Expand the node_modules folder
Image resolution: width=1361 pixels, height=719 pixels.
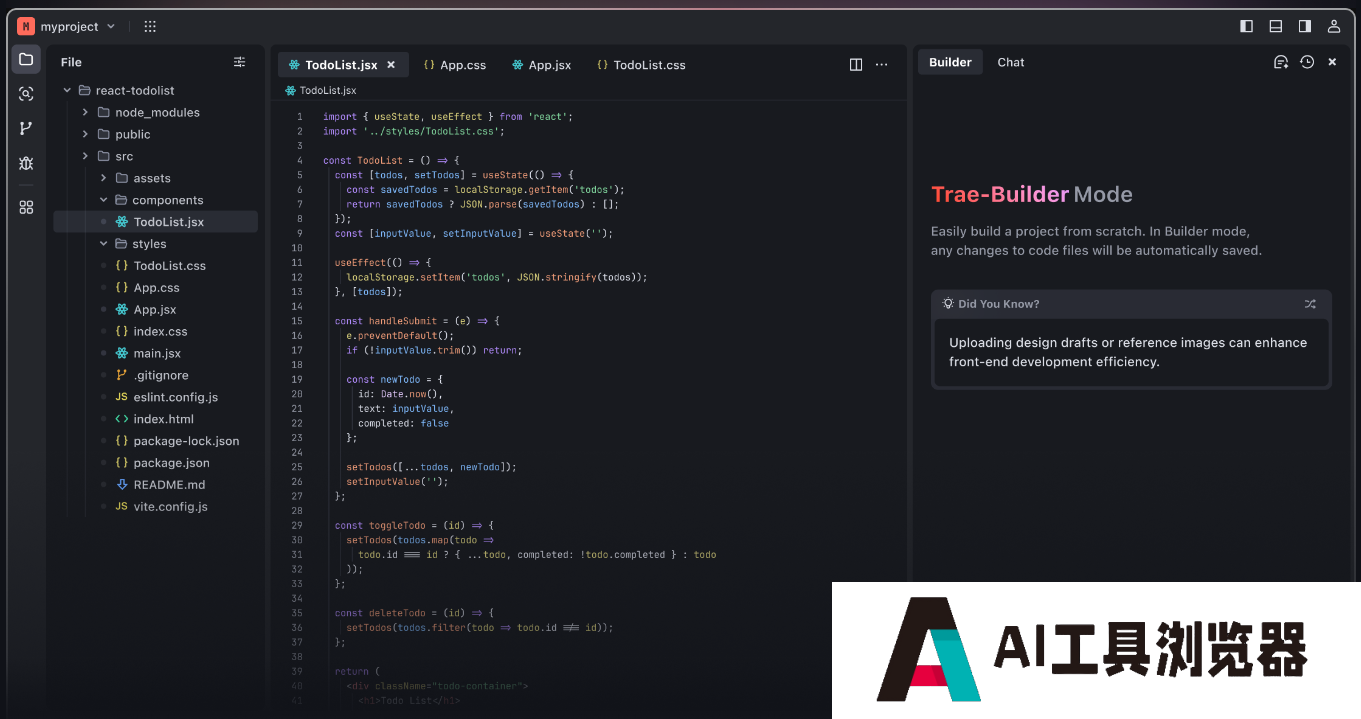pos(86,112)
